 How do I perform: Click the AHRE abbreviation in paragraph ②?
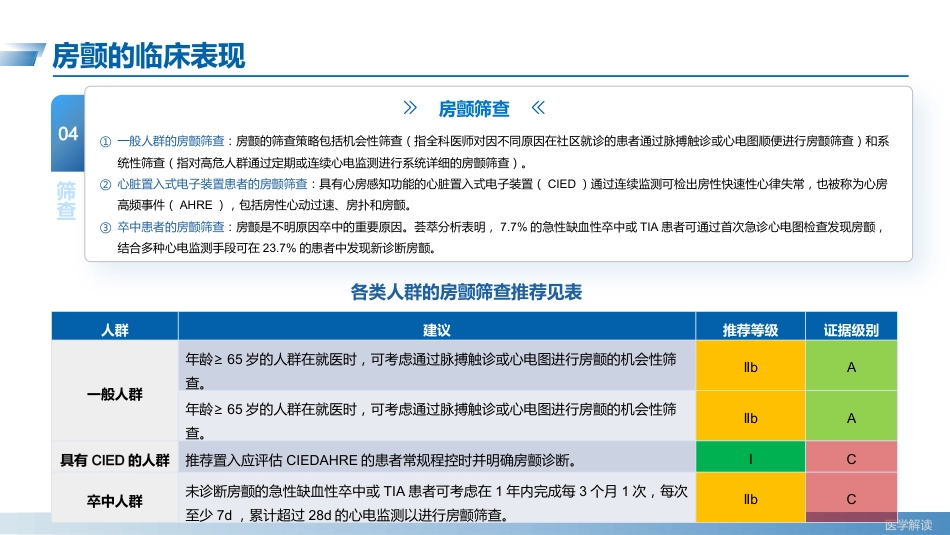196,205
